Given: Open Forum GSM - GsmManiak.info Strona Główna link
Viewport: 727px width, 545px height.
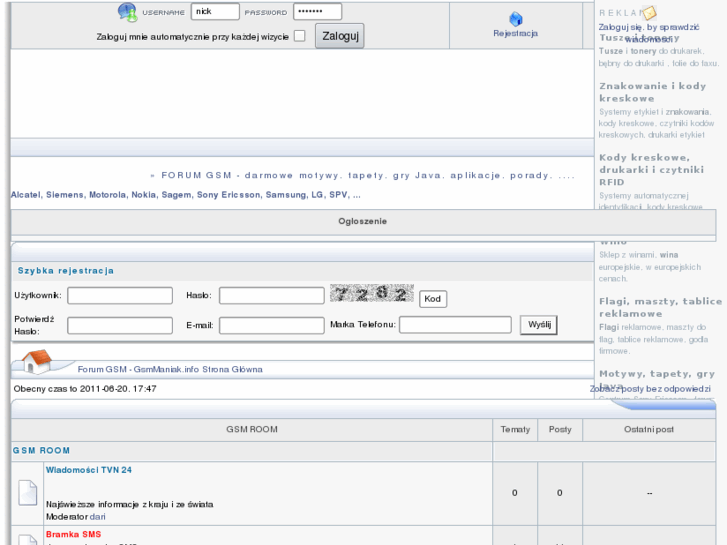Looking at the screenshot, I should pos(170,369).
